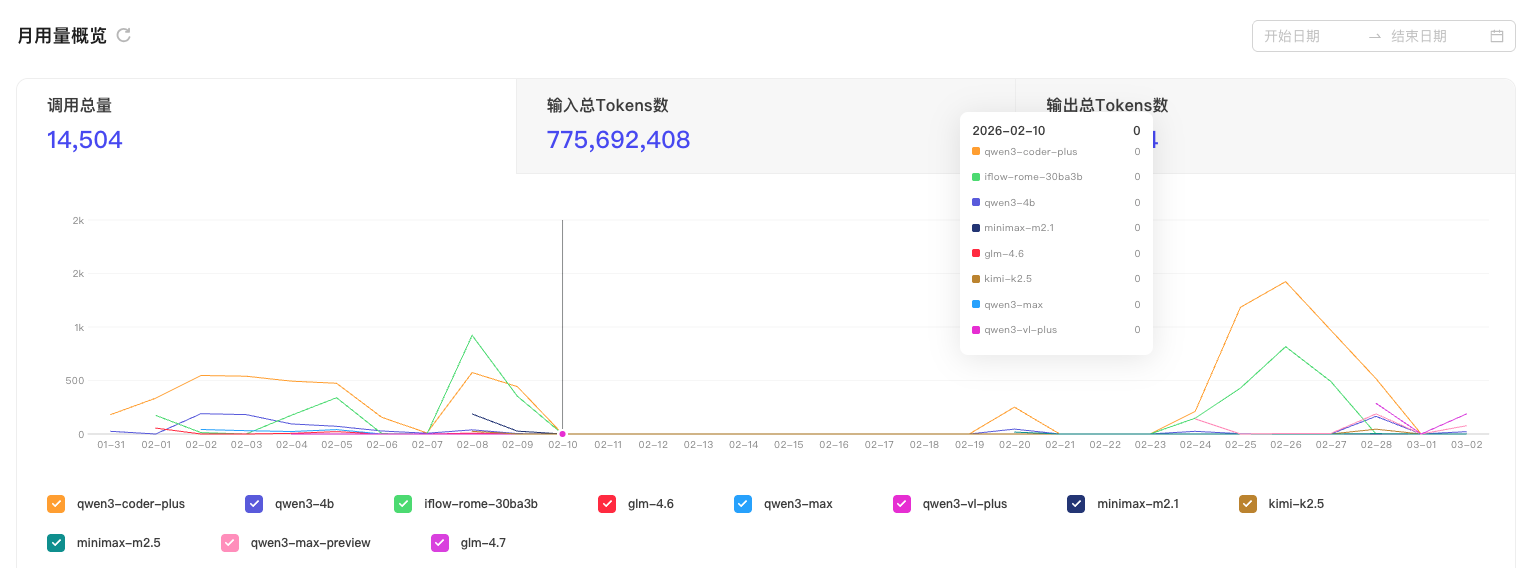Toggle the qwen3-max series checkbox
The width and height of the screenshot is (1532, 568).
(x=743, y=504)
